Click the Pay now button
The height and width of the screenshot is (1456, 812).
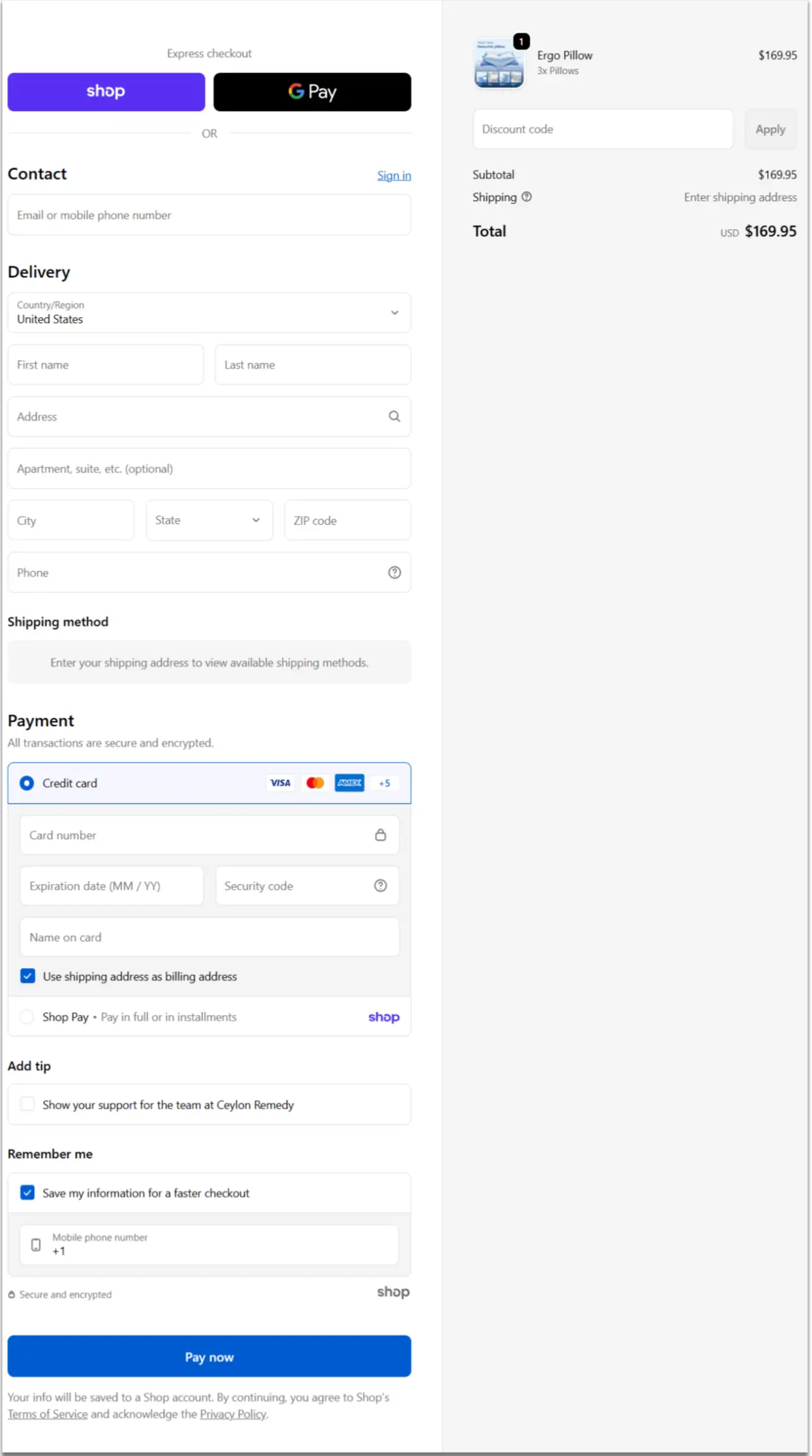209,1357
